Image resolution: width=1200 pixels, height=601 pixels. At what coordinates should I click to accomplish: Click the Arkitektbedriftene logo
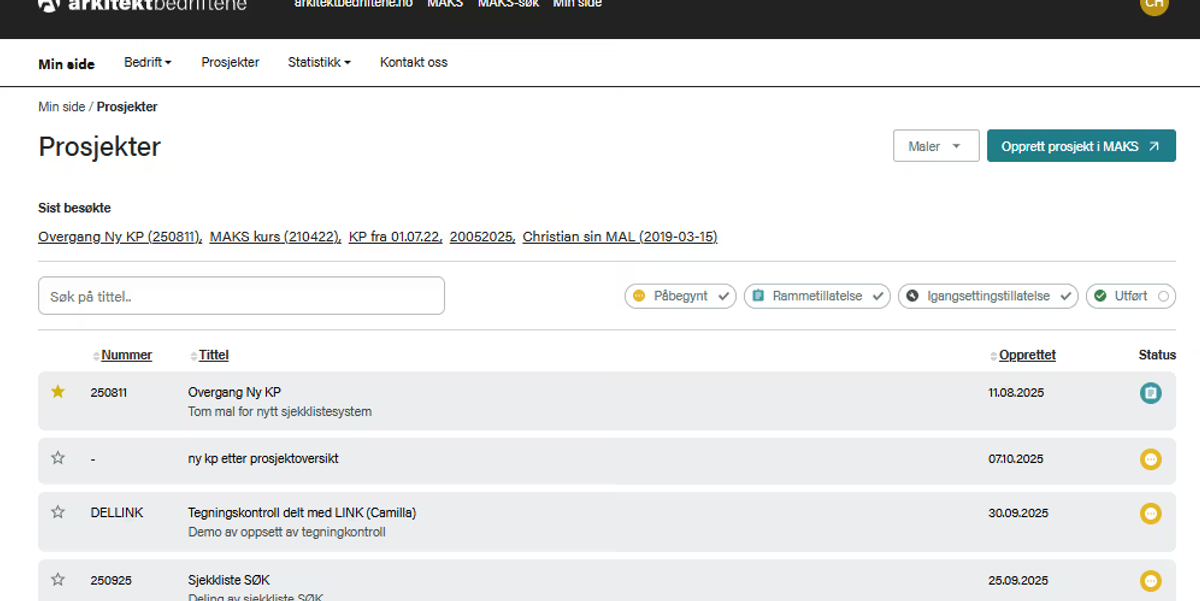[142, 5]
